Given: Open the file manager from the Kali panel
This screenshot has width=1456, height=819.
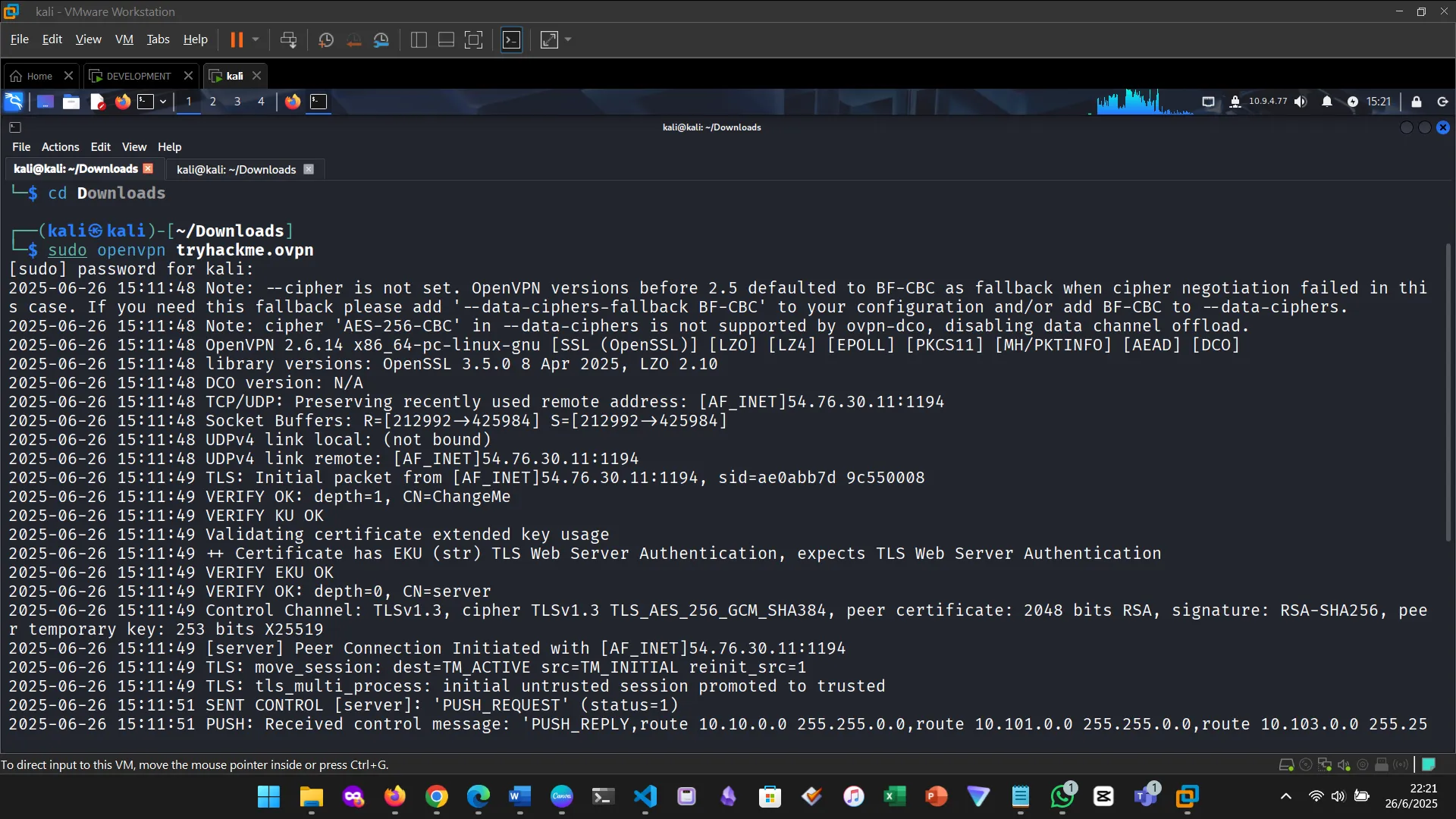Looking at the screenshot, I should 71,101.
